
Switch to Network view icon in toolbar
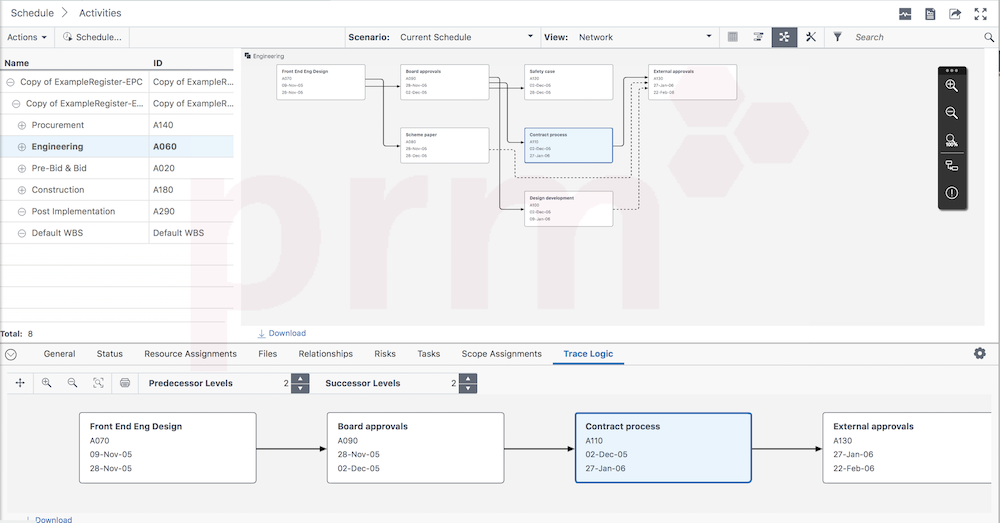[784, 37]
